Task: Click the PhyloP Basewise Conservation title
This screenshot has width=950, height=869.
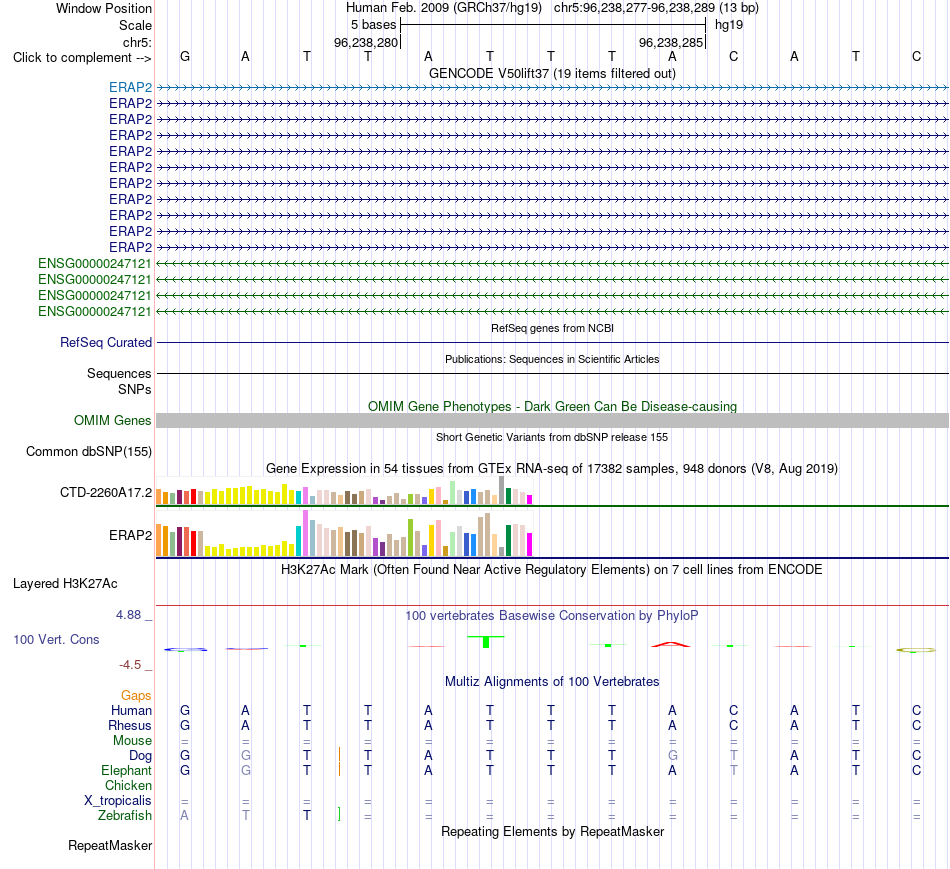Action: pos(552,616)
